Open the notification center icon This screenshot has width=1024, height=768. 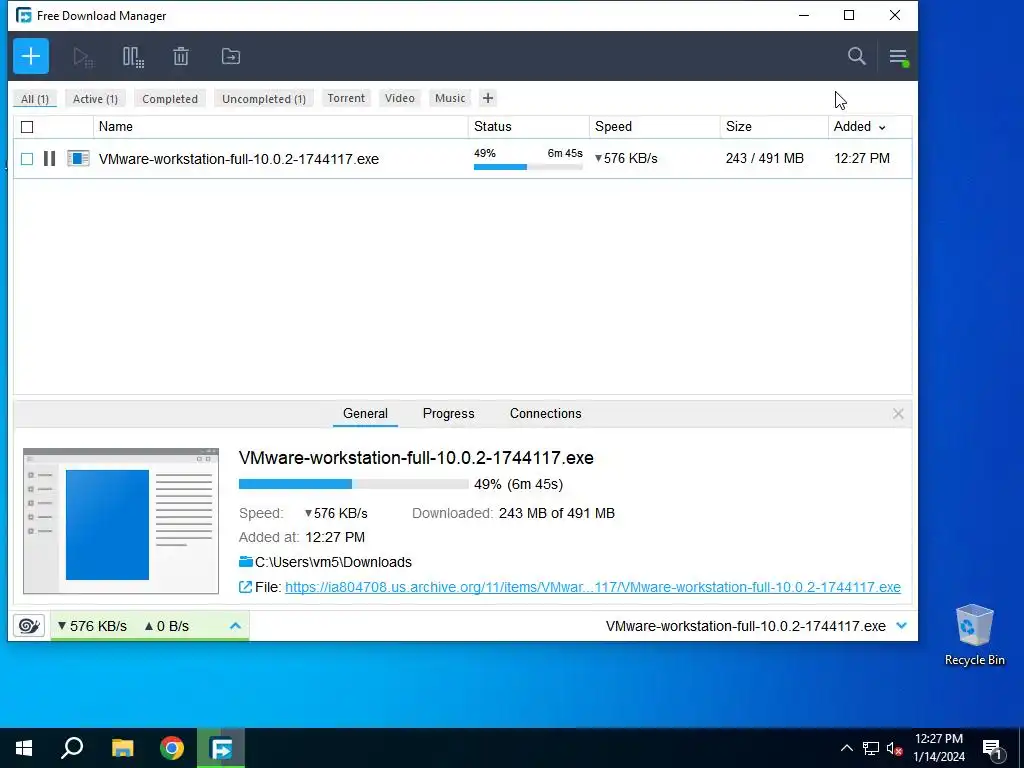pyautogui.click(x=992, y=750)
